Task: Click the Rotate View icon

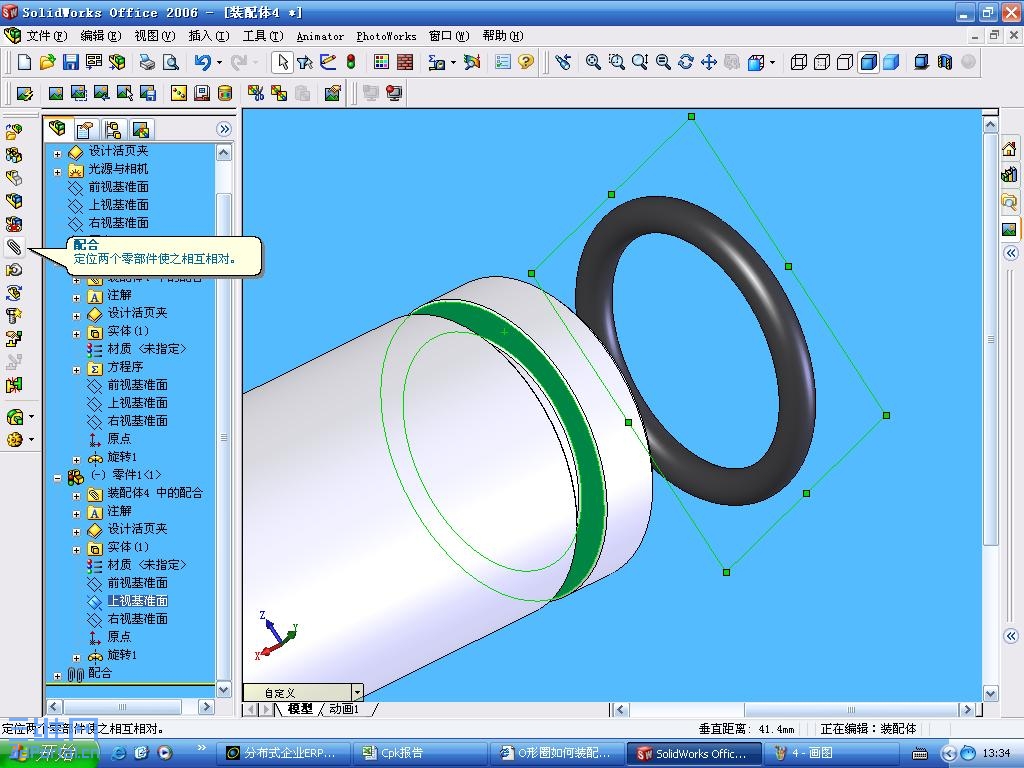Action: [686, 62]
